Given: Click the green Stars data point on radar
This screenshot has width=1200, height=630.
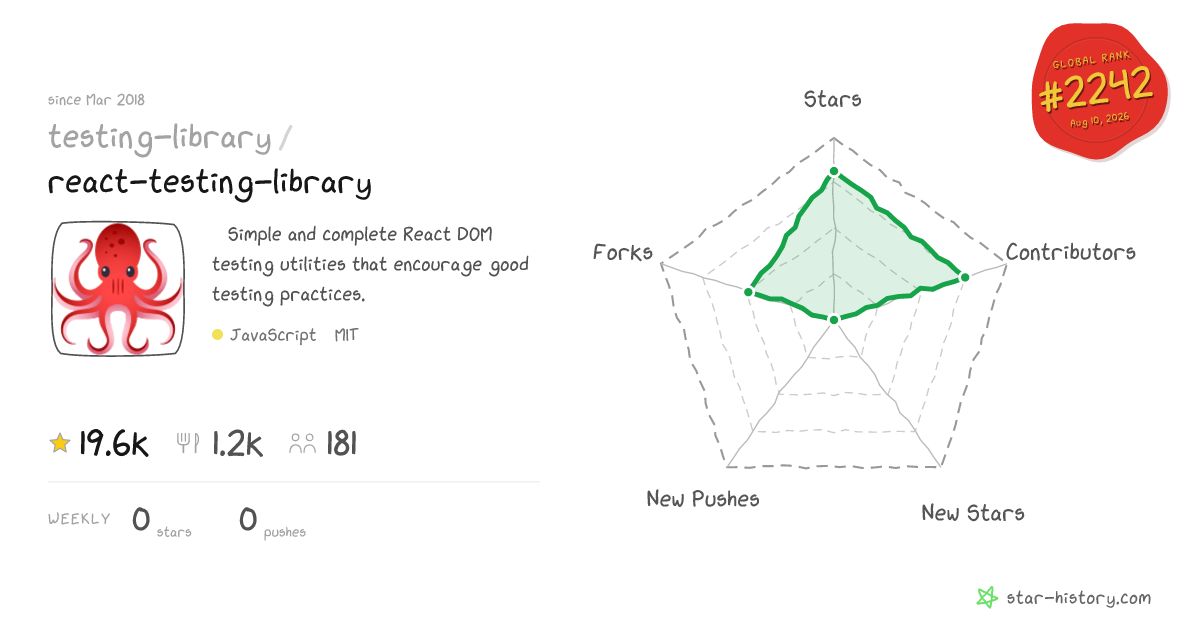Looking at the screenshot, I should pyautogui.click(x=833, y=173).
